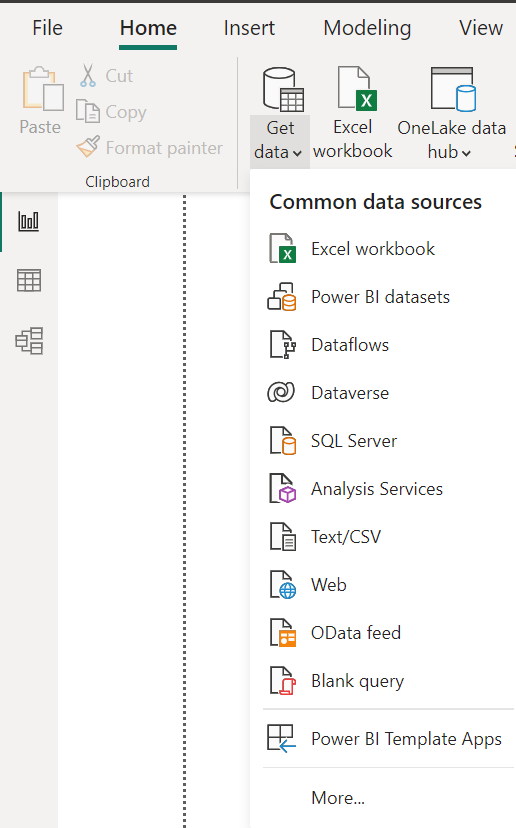Image resolution: width=516 pixels, height=828 pixels.
Task: Select the Power BI datasets icon
Action: point(282,297)
